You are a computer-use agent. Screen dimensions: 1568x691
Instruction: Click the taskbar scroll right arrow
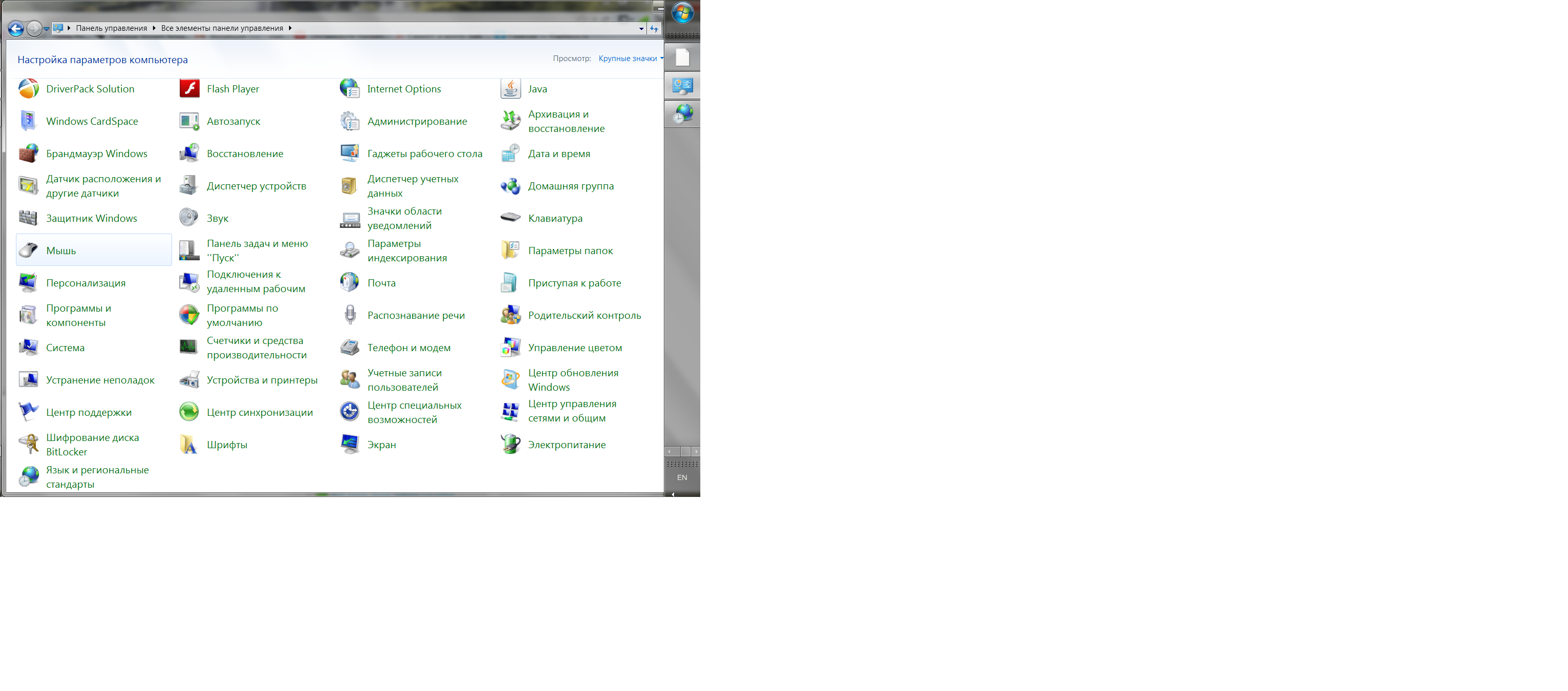click(x=696, y=452)
